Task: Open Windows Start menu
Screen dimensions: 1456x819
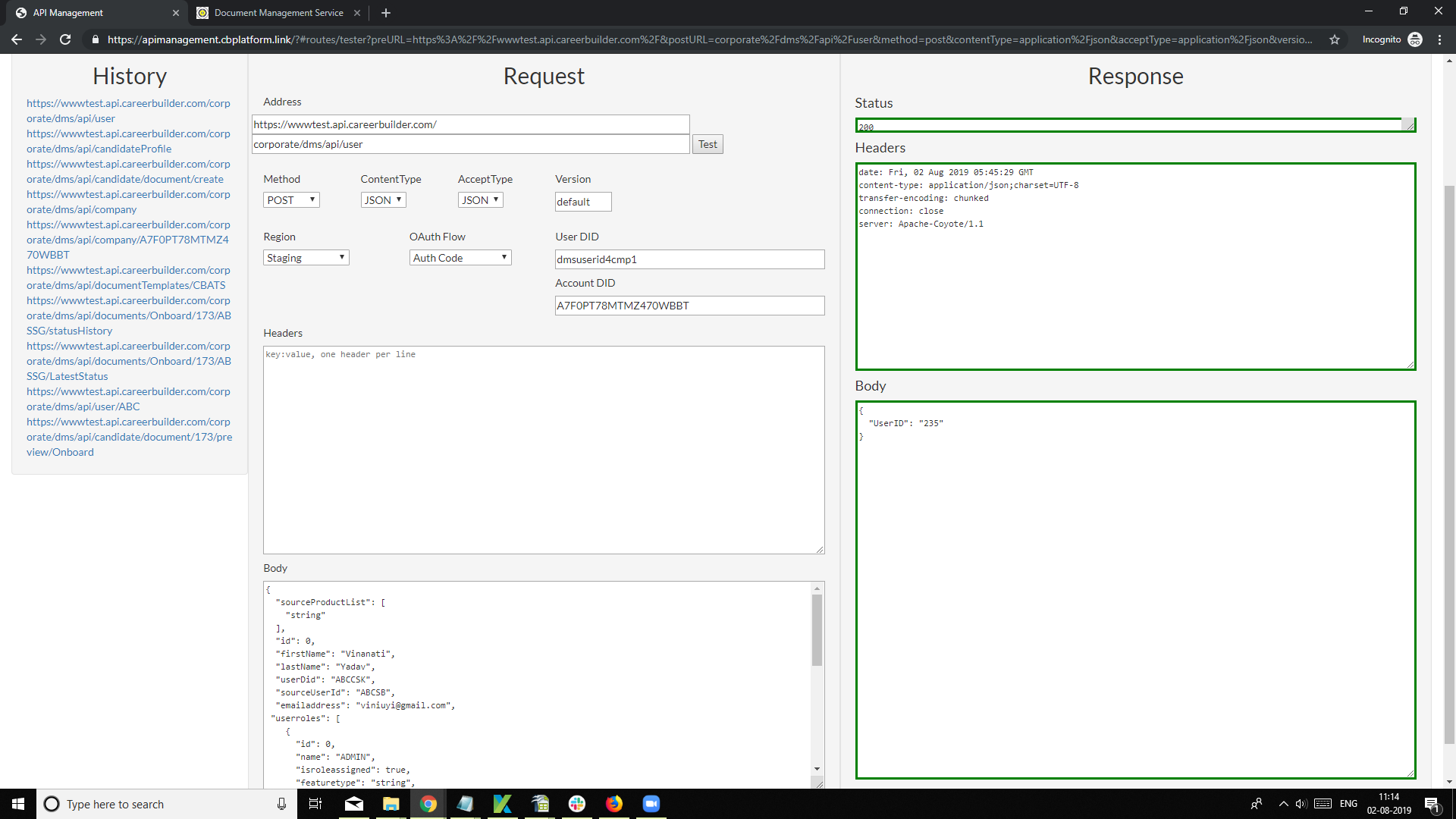Action: click(18, 804)
